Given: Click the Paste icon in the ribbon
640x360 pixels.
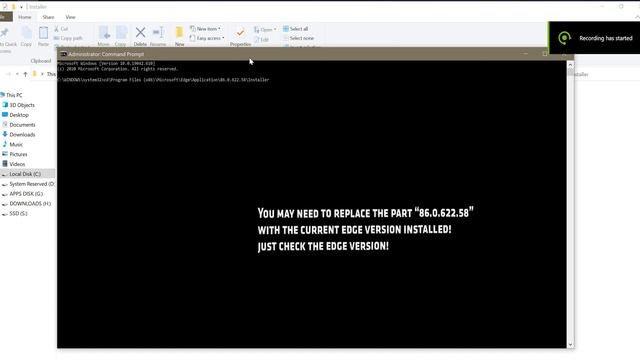Looking at the screenshot, I should click(43, 33).
